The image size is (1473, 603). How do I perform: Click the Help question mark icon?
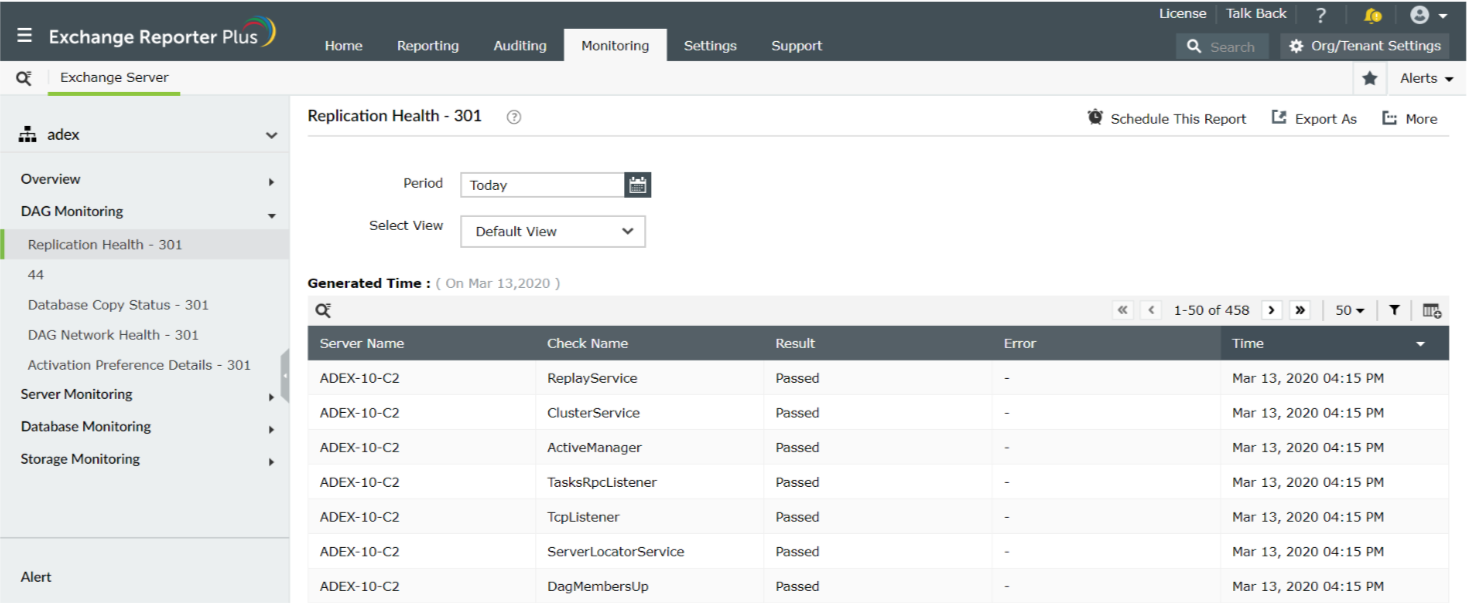tap(1320, 14)
